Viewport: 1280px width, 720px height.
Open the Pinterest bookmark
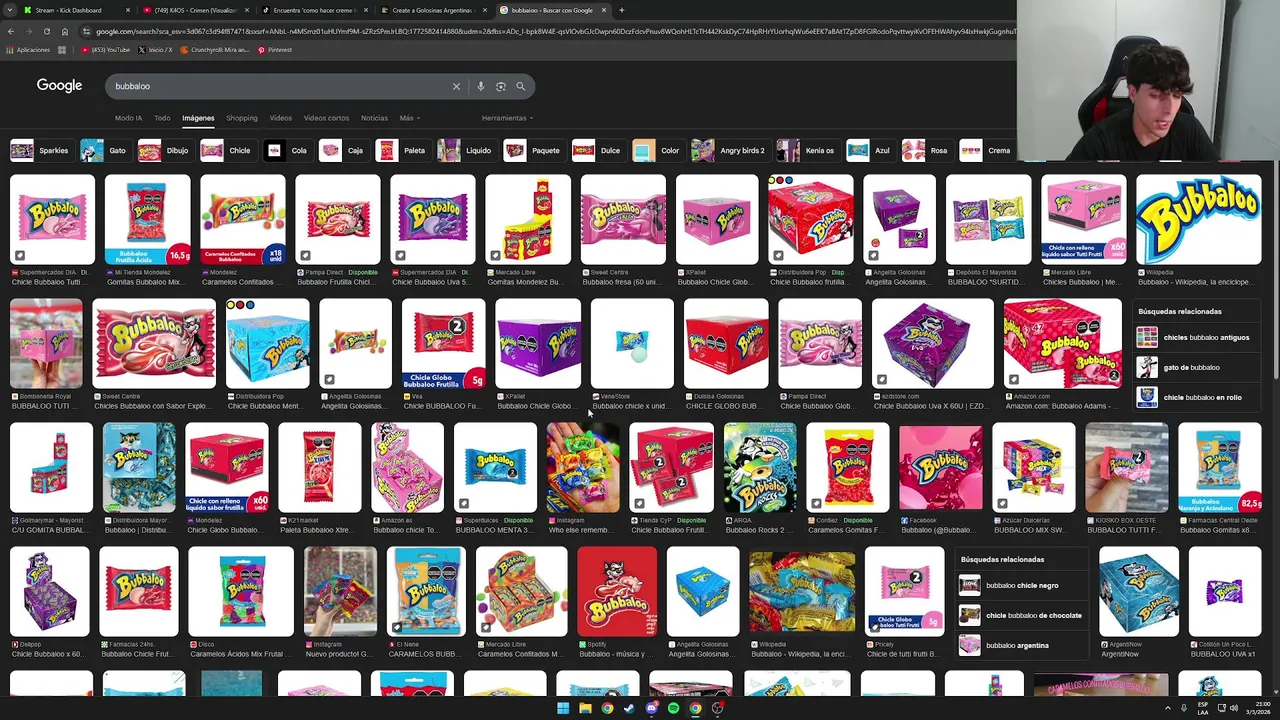pos(275,49)
